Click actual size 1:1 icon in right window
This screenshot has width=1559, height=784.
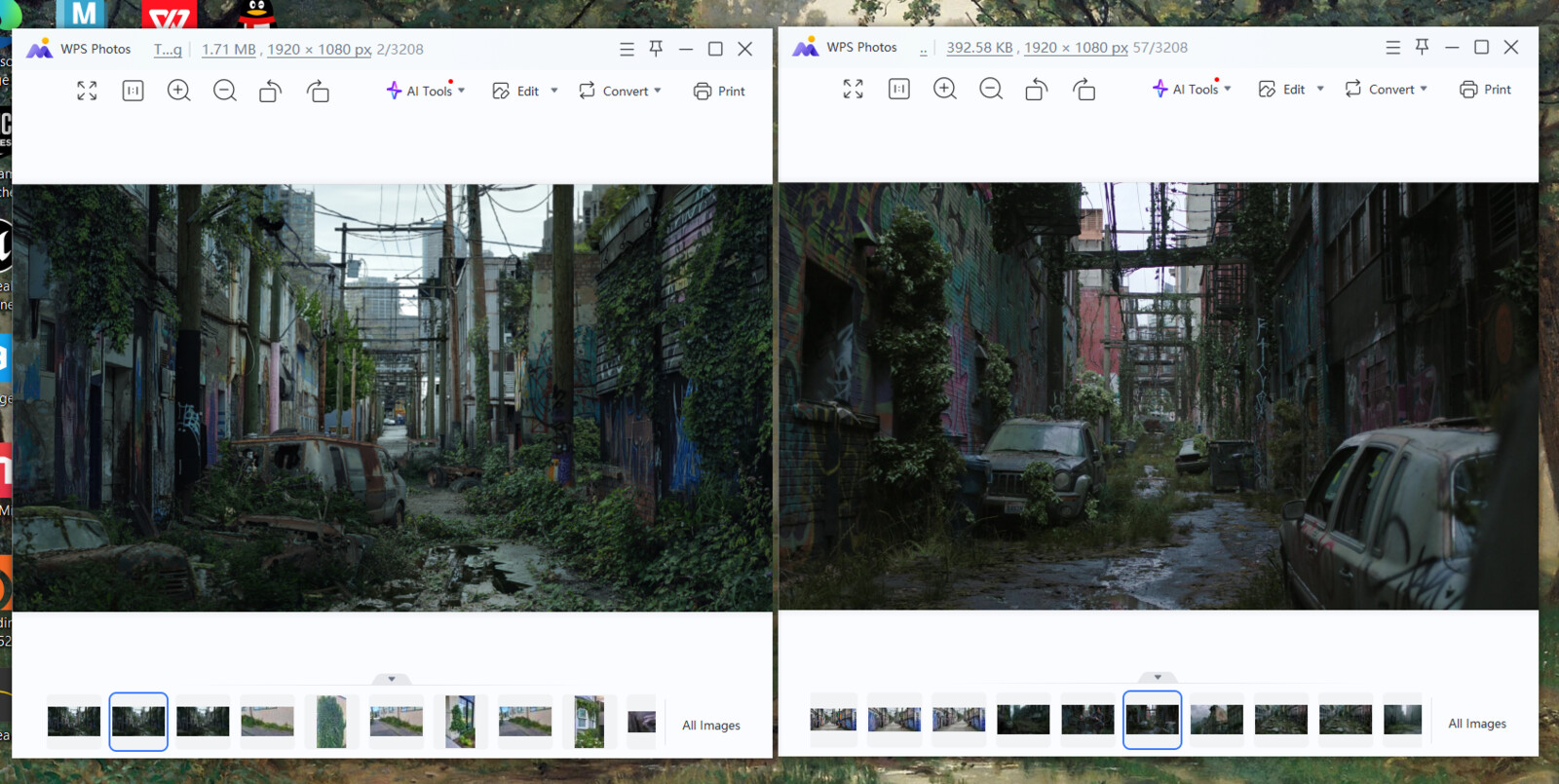point(898,89)
